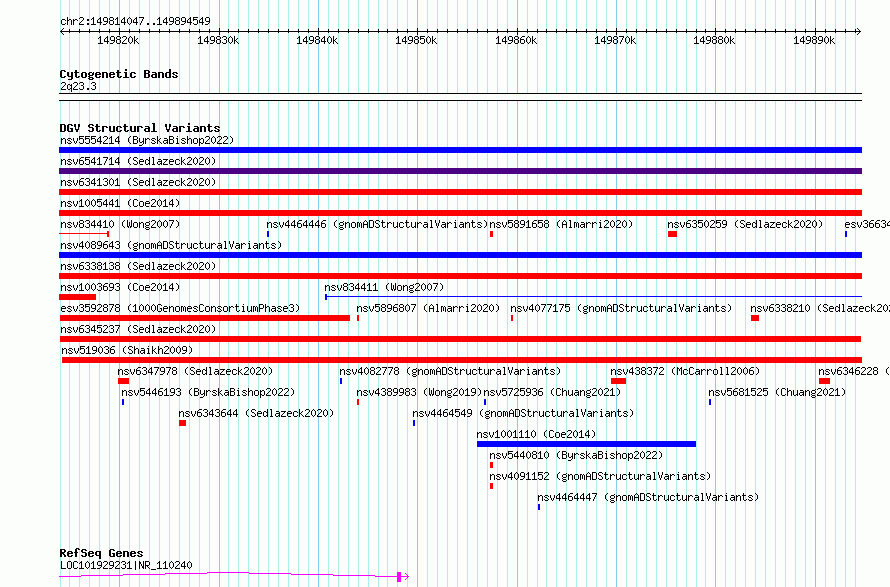Click the nsv6350259 (Sedlazeck2020) label
This screenshot has width=890, height=587.
[x=745, y=224]
